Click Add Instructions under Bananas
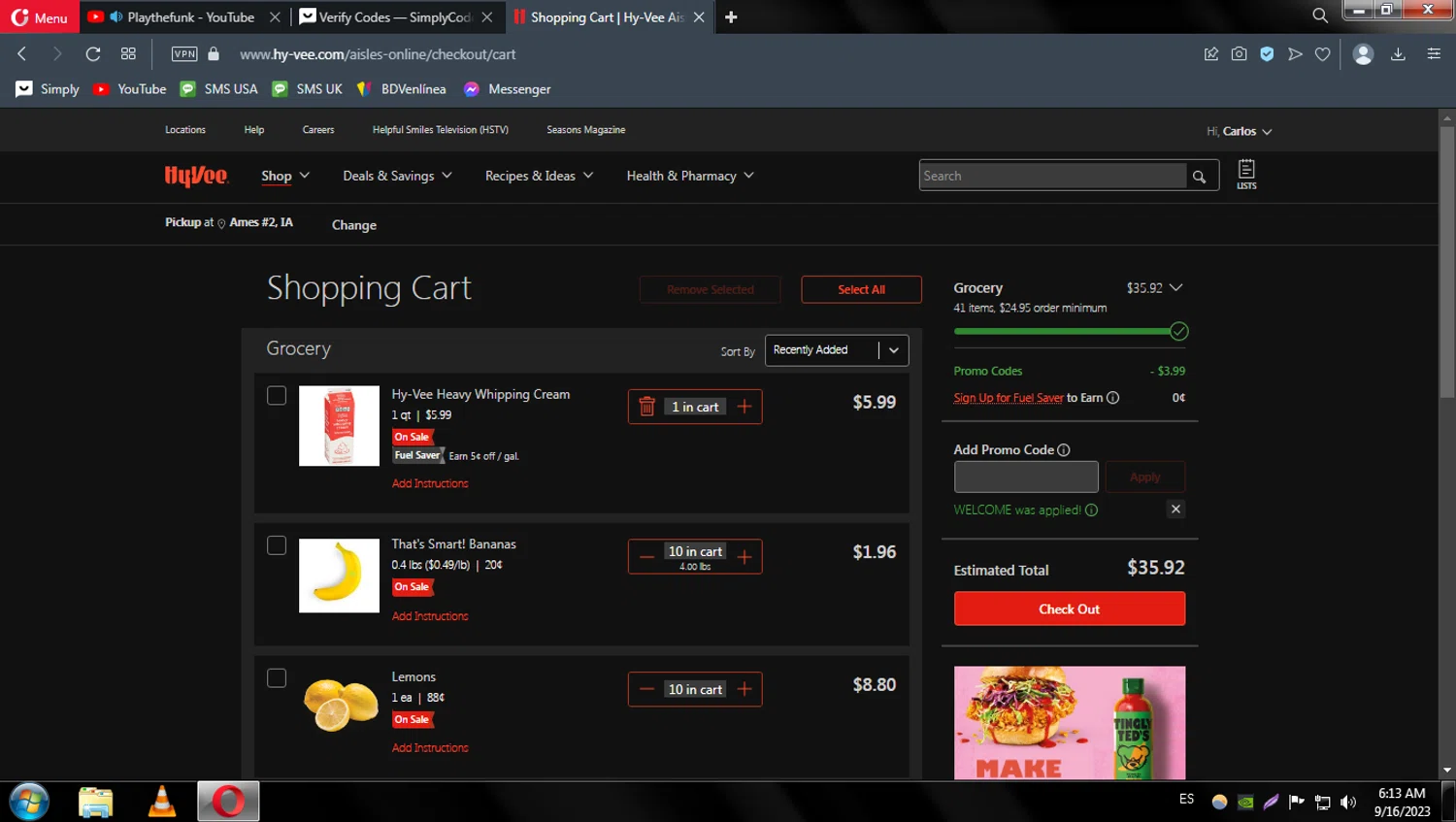Image resolution: width=1456 pixels, height=822 pixels. [430, 616]
